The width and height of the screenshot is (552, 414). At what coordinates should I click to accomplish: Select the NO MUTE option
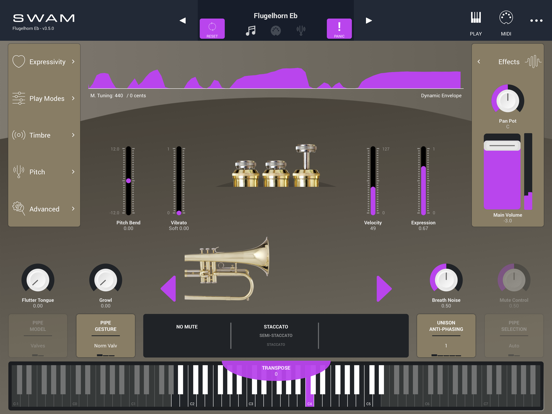pyautogui.click(x=187, y=327)
